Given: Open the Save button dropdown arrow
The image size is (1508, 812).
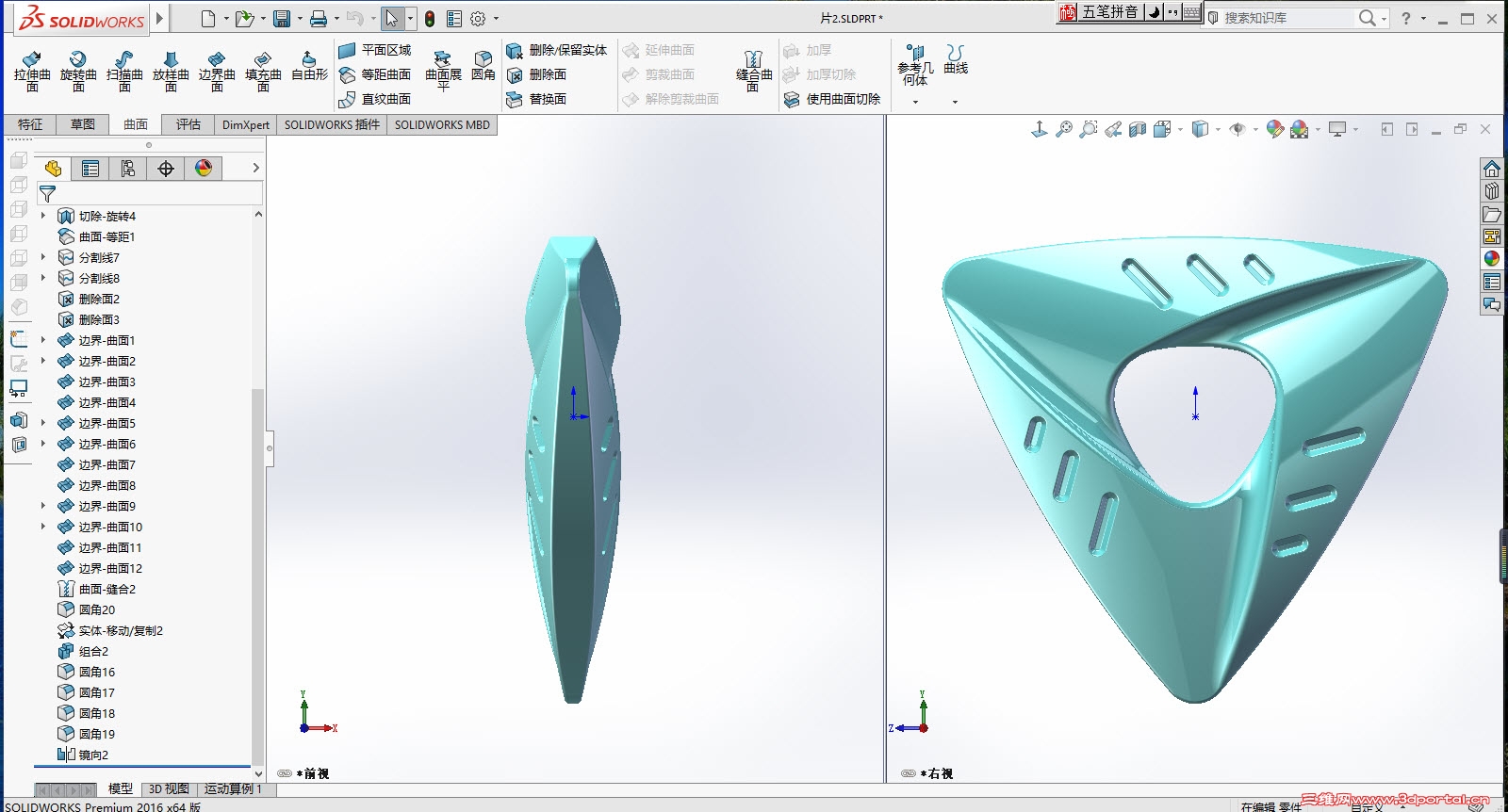Looking at the screenshot, I should [300, 19].
